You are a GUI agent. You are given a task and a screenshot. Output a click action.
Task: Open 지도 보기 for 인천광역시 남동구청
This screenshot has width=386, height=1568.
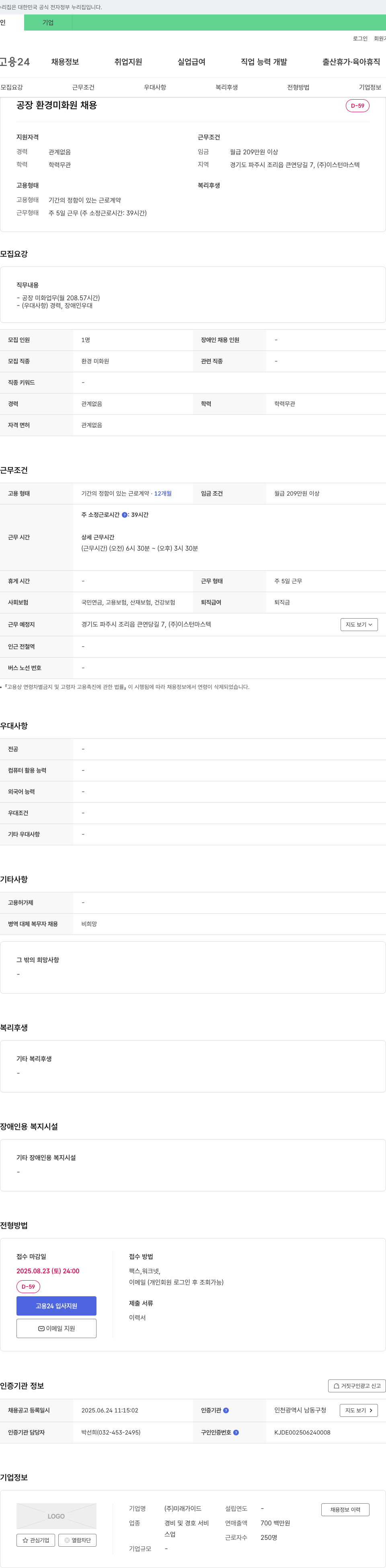[359, 1410]
